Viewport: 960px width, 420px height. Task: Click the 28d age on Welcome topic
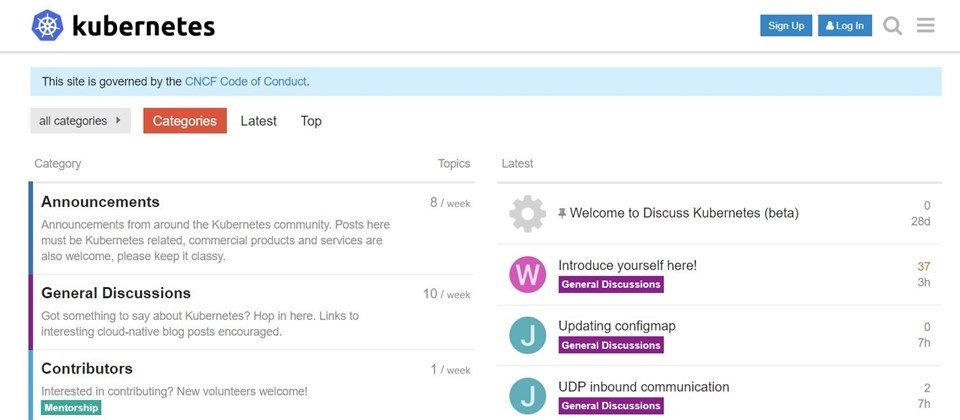pos(921,221)
